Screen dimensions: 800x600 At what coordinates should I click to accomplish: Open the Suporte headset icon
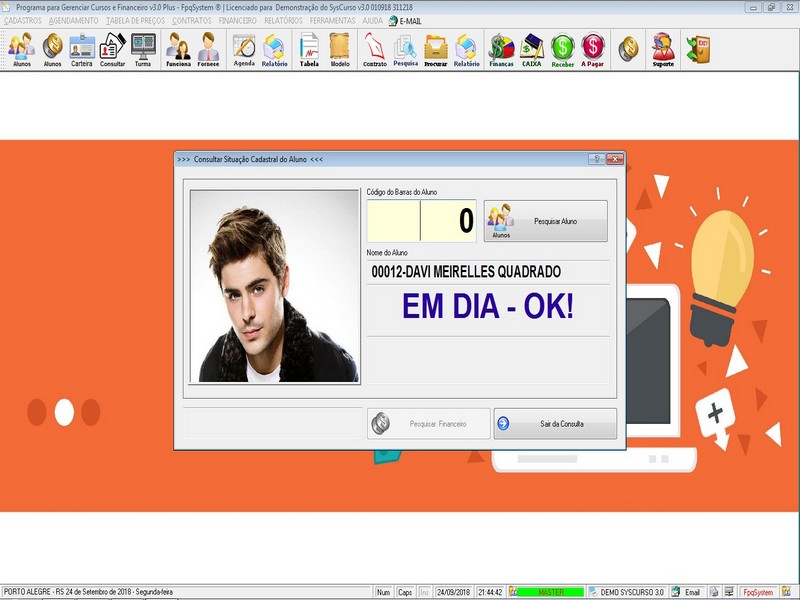pos(663,49)
